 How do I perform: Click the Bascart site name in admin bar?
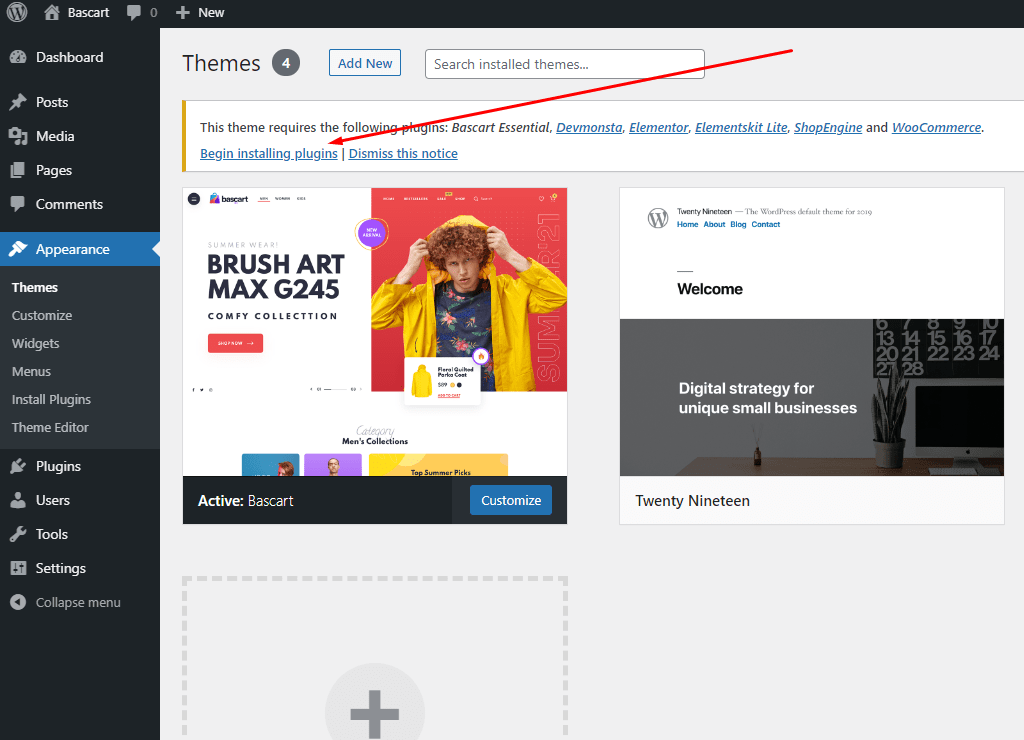[x=88, y=12]
